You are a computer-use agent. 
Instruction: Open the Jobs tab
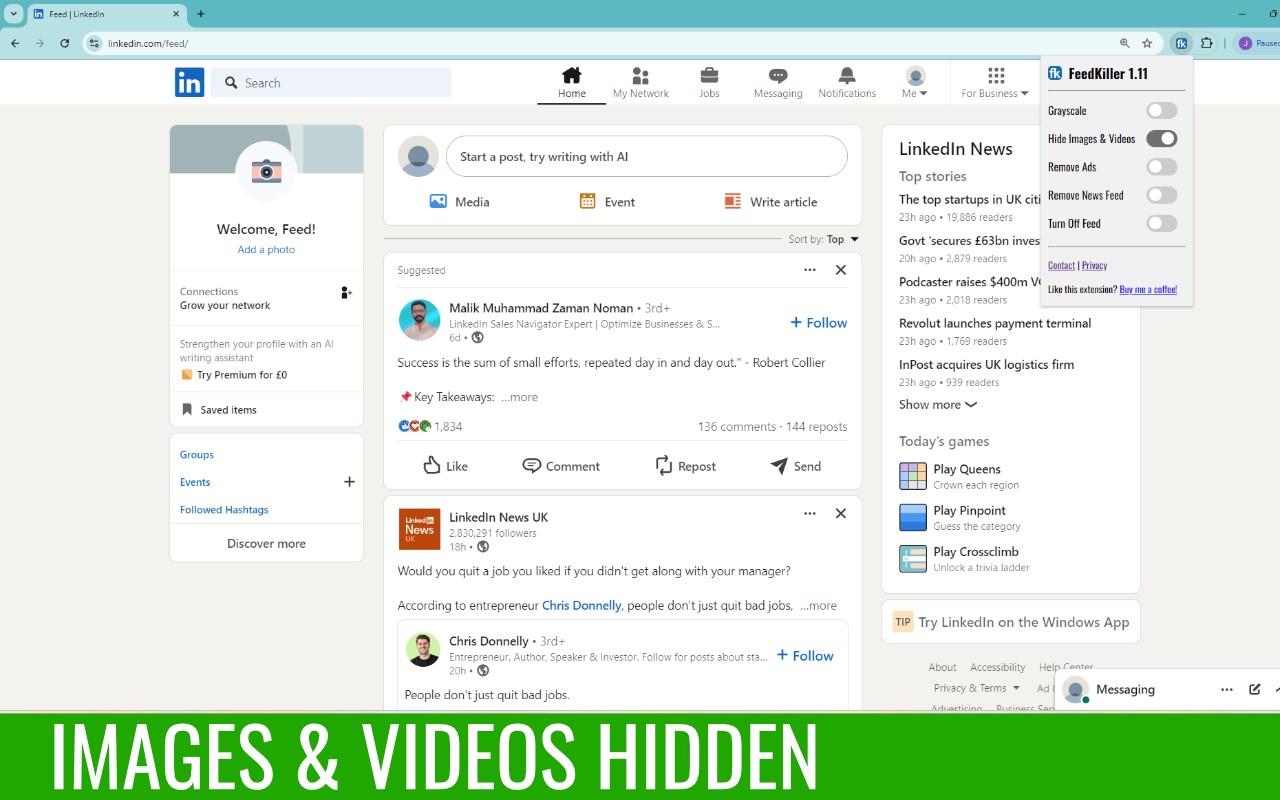point(709,83)
